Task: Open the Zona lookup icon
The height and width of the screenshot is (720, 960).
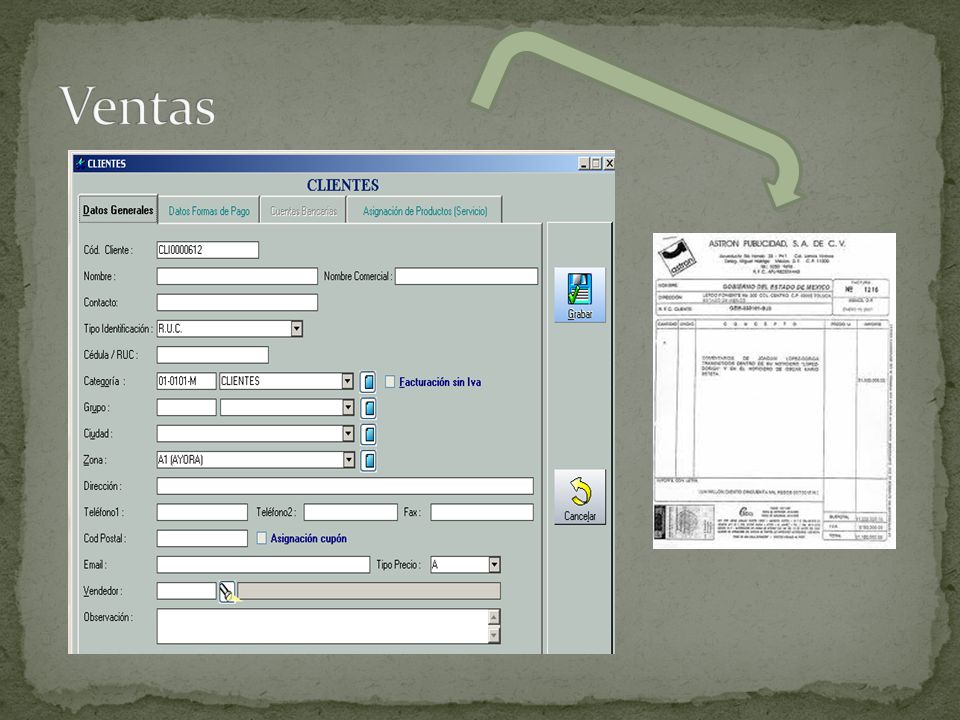Action: pyautogui.click(x=368, y=460)
